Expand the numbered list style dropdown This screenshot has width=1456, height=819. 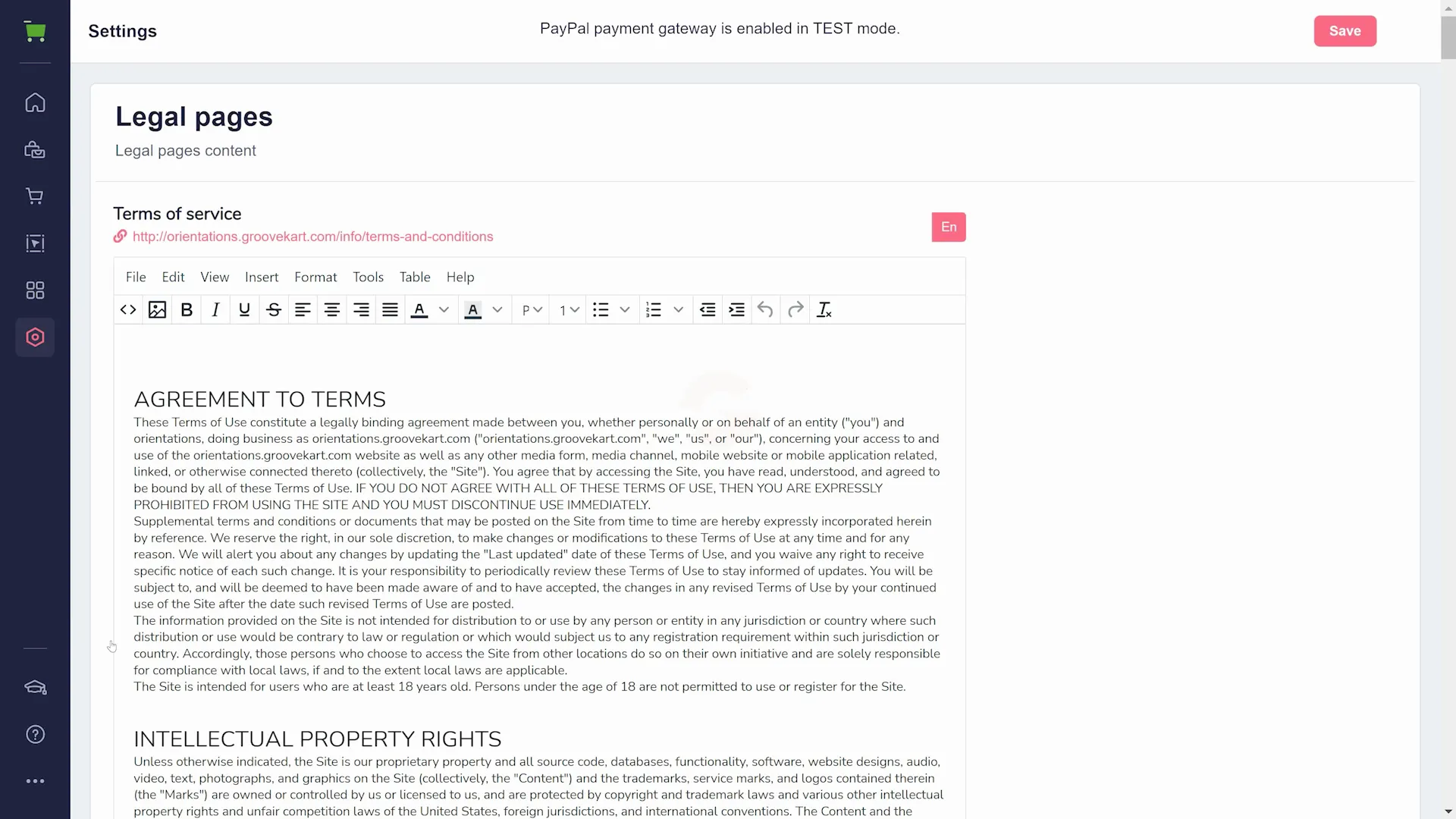click(679, 309)
